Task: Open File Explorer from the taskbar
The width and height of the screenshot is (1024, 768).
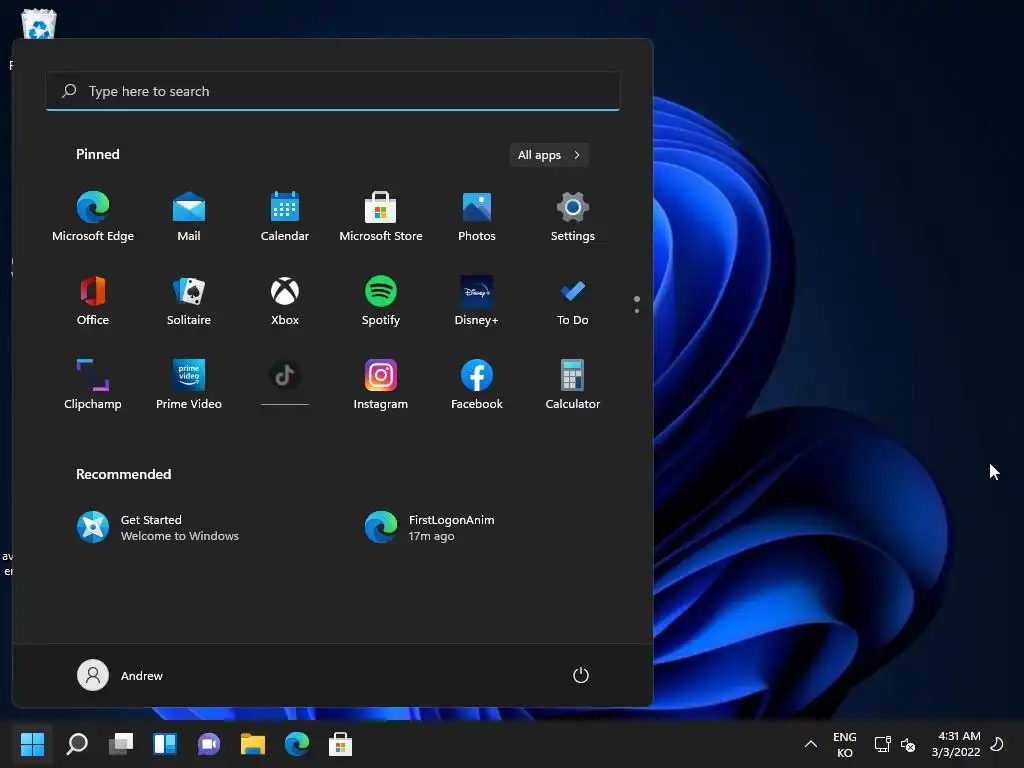Action: [253, 744]
